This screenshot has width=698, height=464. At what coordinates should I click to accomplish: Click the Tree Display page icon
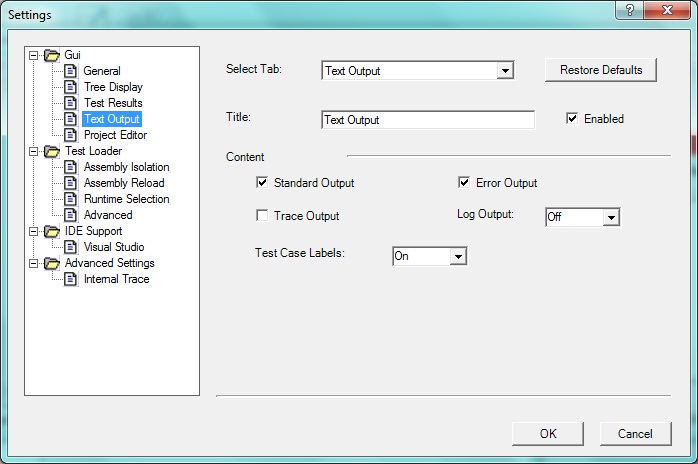[x=71, y=87]
